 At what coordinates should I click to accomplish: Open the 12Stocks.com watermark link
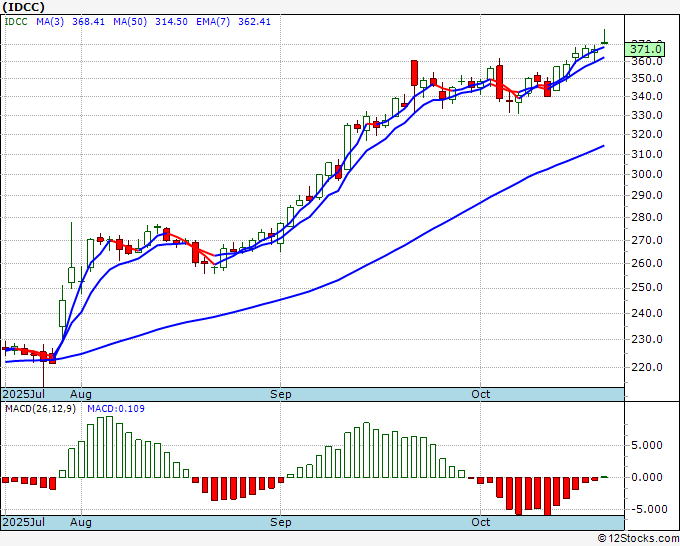click(638, 539)
